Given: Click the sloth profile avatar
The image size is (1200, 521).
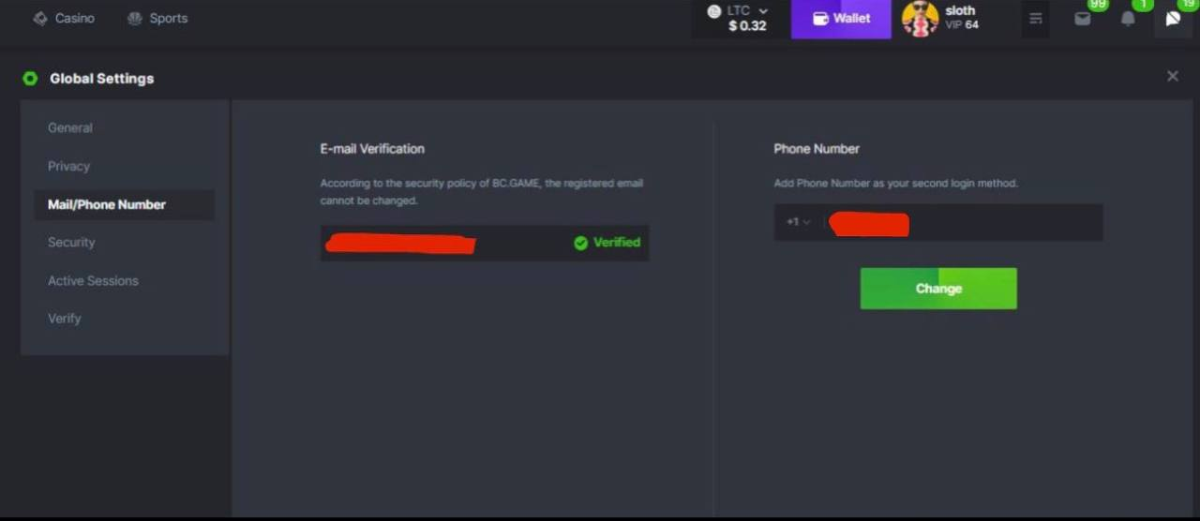Looking at the screenshot, I should pyautogui.click(x=919, y=19).
